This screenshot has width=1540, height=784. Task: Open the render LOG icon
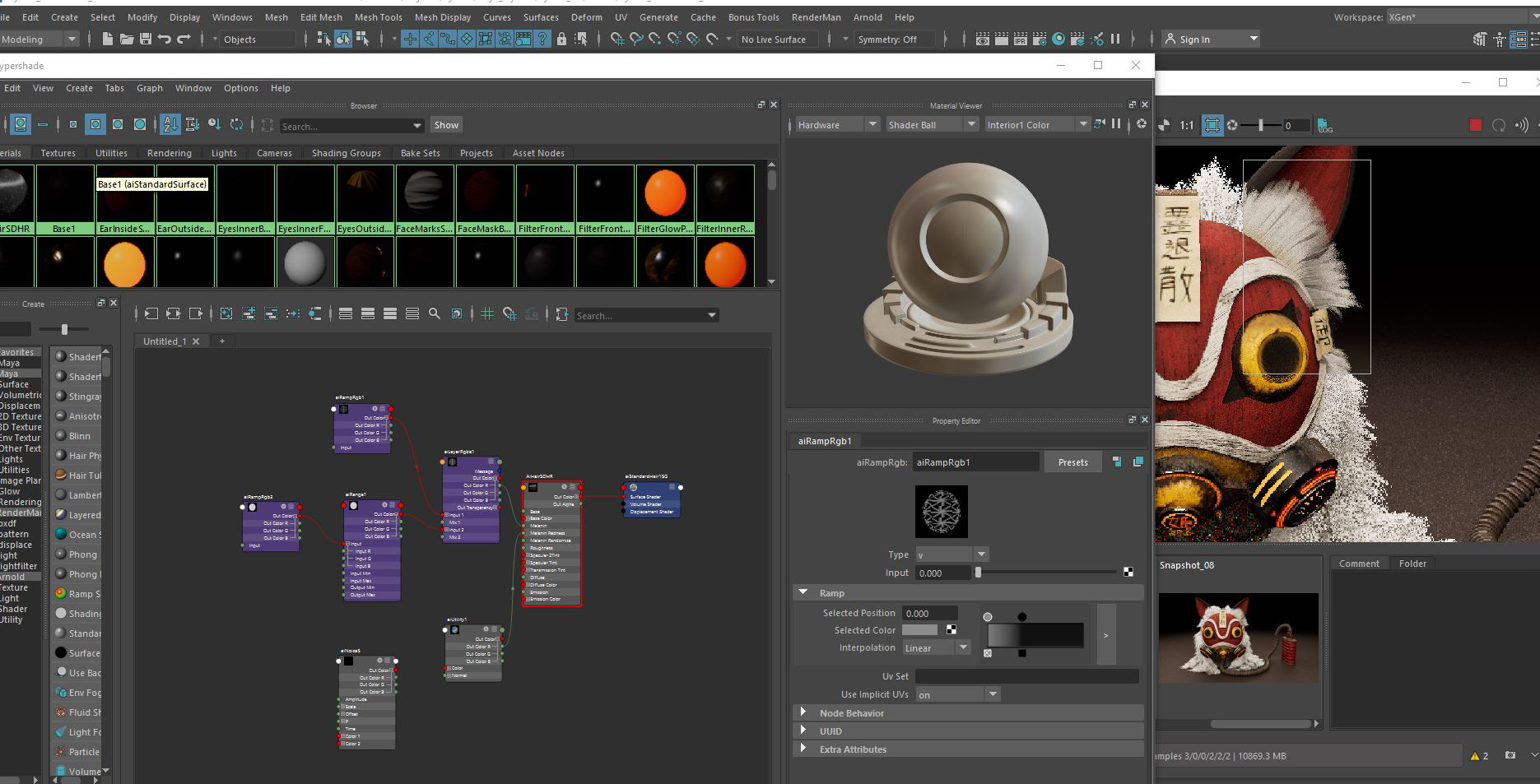pyautogui.click(x=1325, y=126)
